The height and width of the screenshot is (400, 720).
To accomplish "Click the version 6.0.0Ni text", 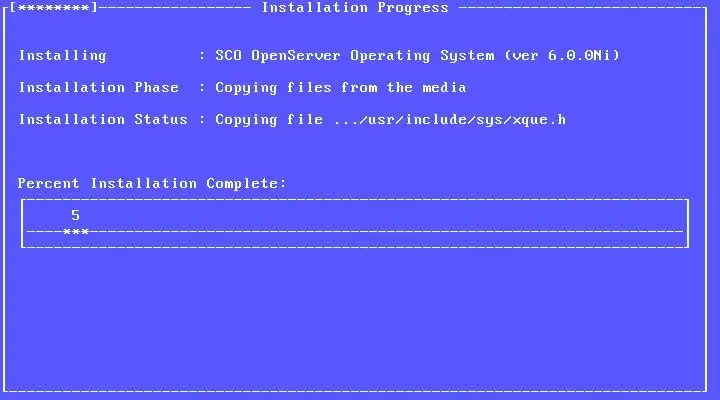I will point(562,56).
